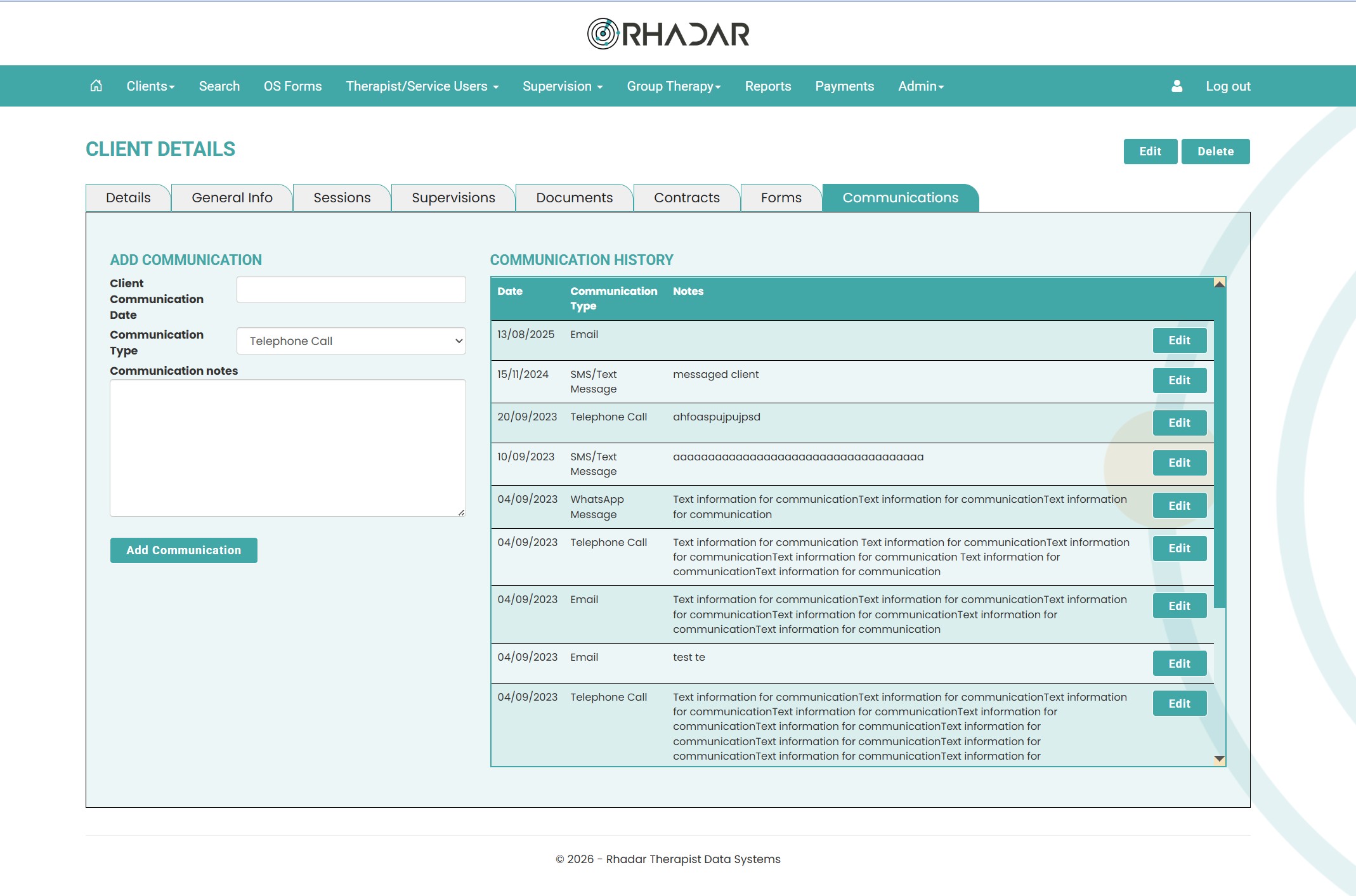Edit the 'test te' Email entry

pos(1180,664)
